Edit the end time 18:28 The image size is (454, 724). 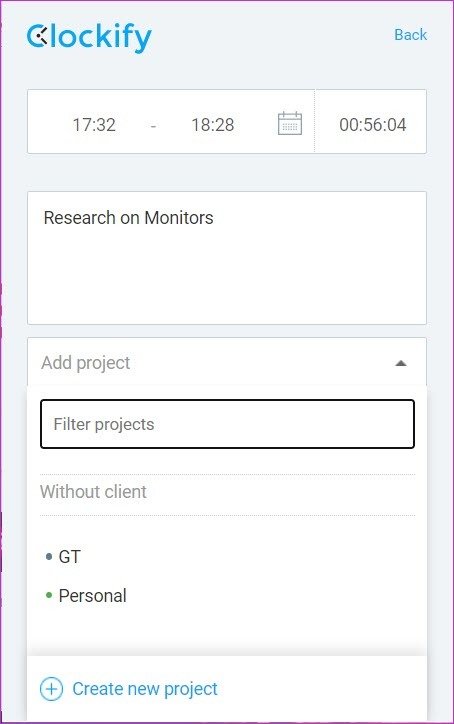coord(213,125)
